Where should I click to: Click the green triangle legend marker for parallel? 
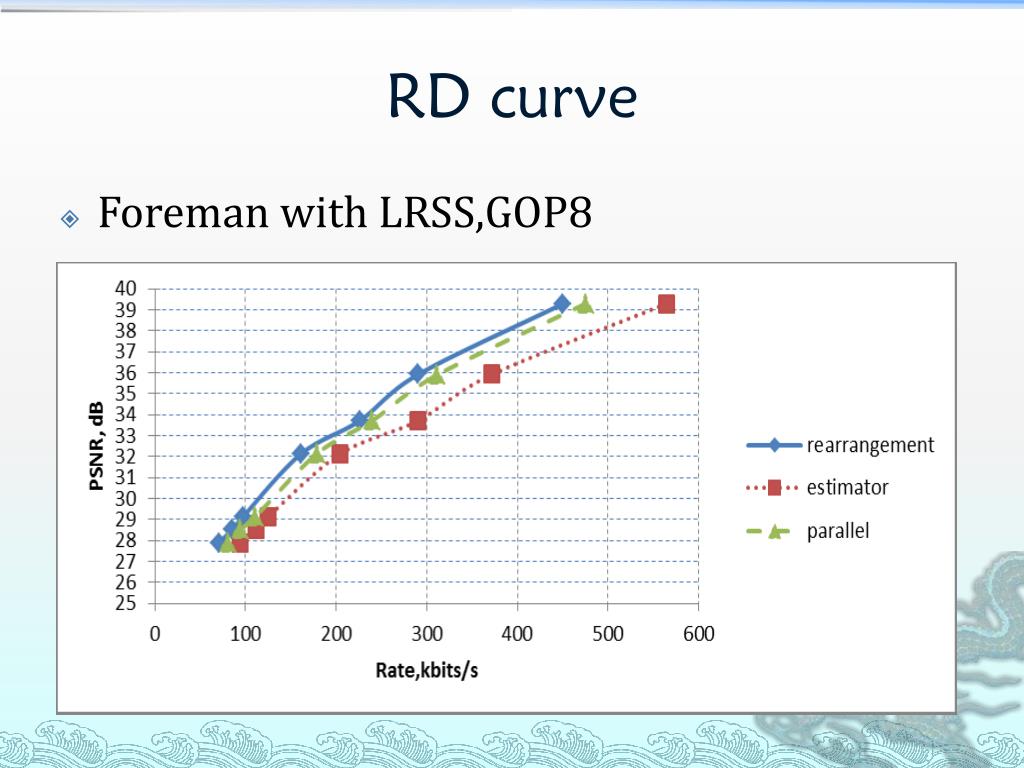[775, 531]
